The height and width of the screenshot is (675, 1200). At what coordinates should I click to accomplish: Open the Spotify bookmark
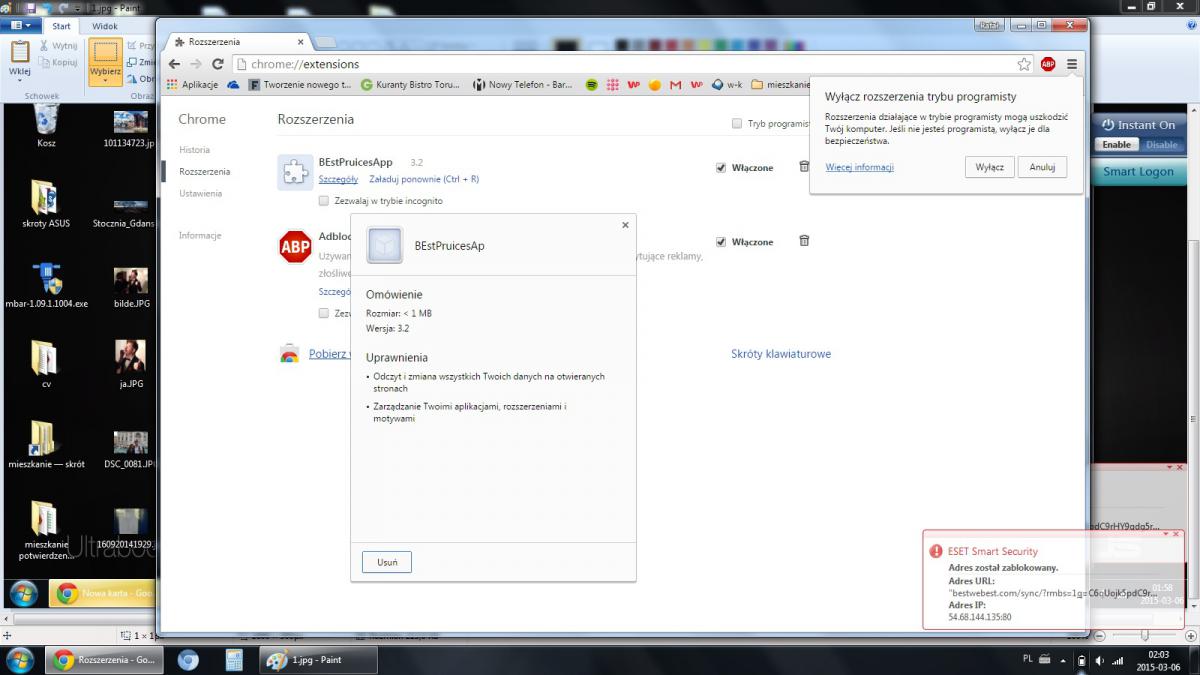(x=592, y=85)
